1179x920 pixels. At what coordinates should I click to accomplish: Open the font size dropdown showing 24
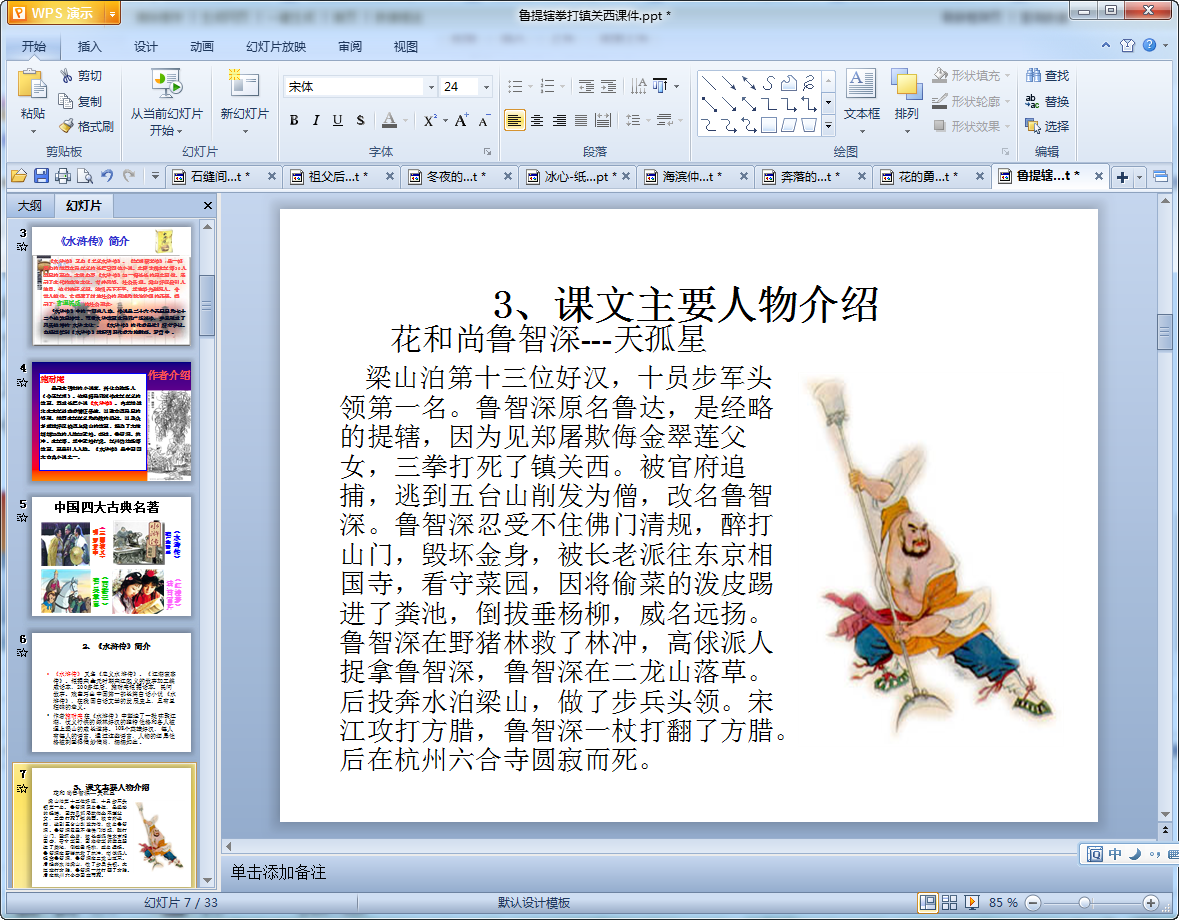click(486, 87)
